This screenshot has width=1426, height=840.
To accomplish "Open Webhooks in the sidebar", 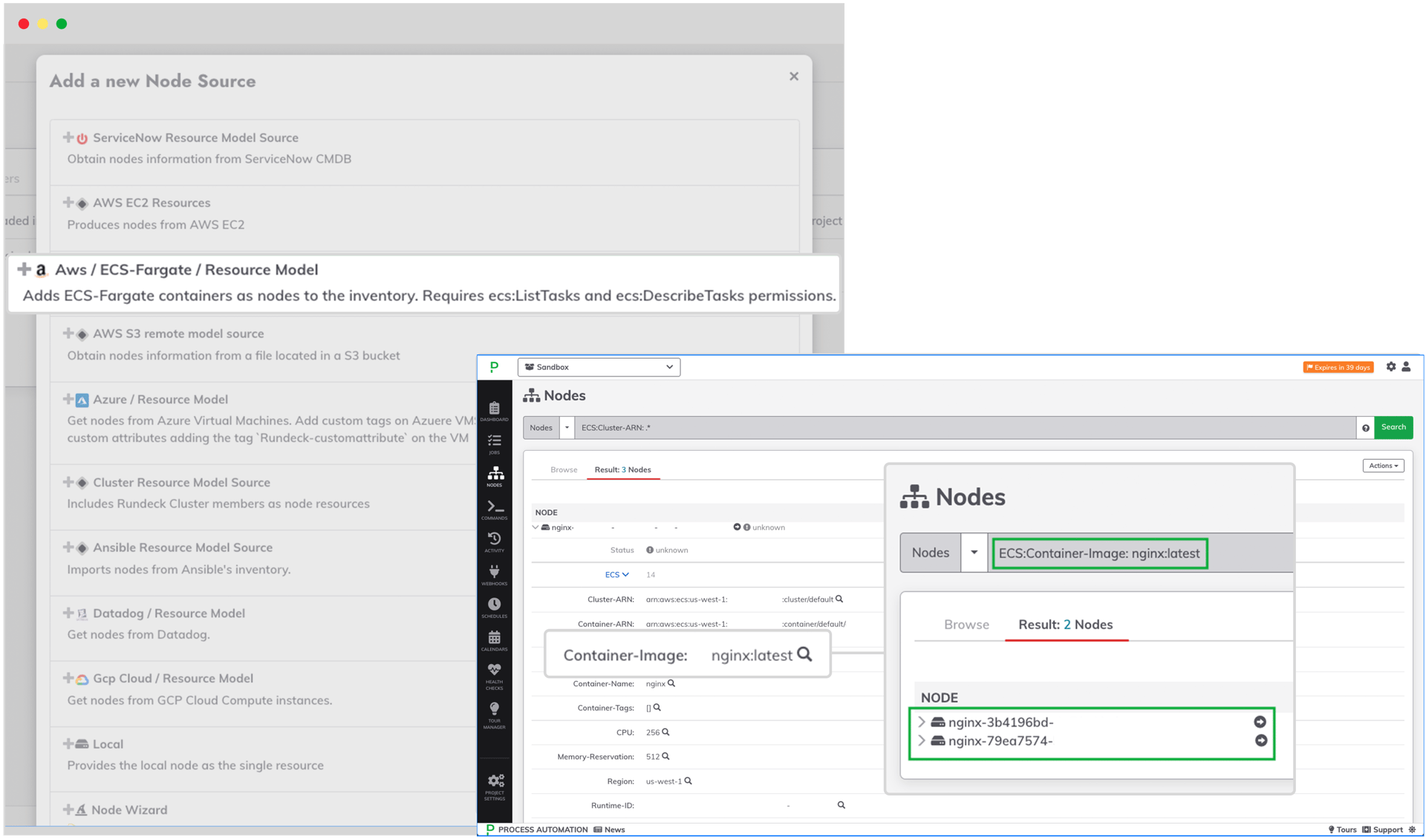I will [494, 574].
